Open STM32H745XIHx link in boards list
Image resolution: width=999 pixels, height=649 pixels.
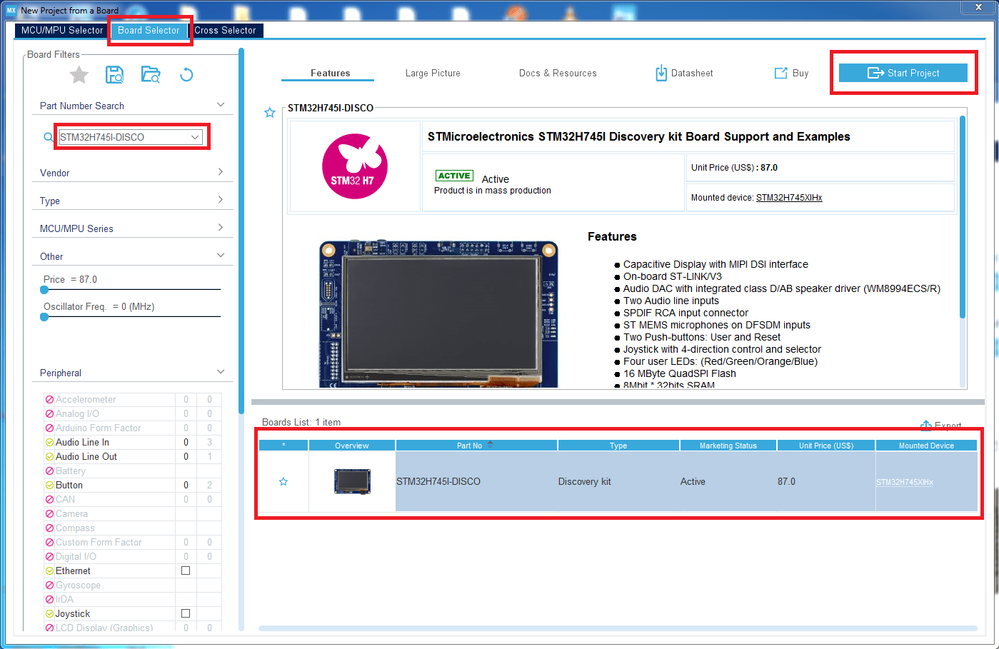click(x=905, y=482)
